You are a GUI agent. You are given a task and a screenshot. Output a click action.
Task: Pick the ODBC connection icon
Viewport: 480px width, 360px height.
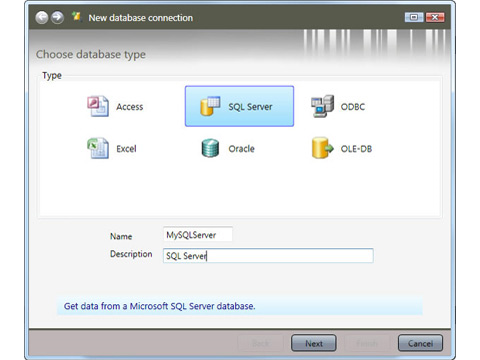[322, 106]
